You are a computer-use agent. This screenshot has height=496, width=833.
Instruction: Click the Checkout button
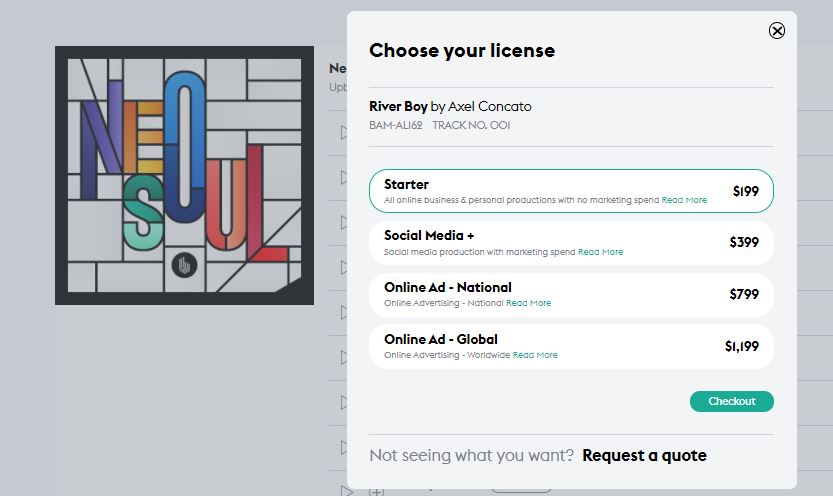pos(732,401)
